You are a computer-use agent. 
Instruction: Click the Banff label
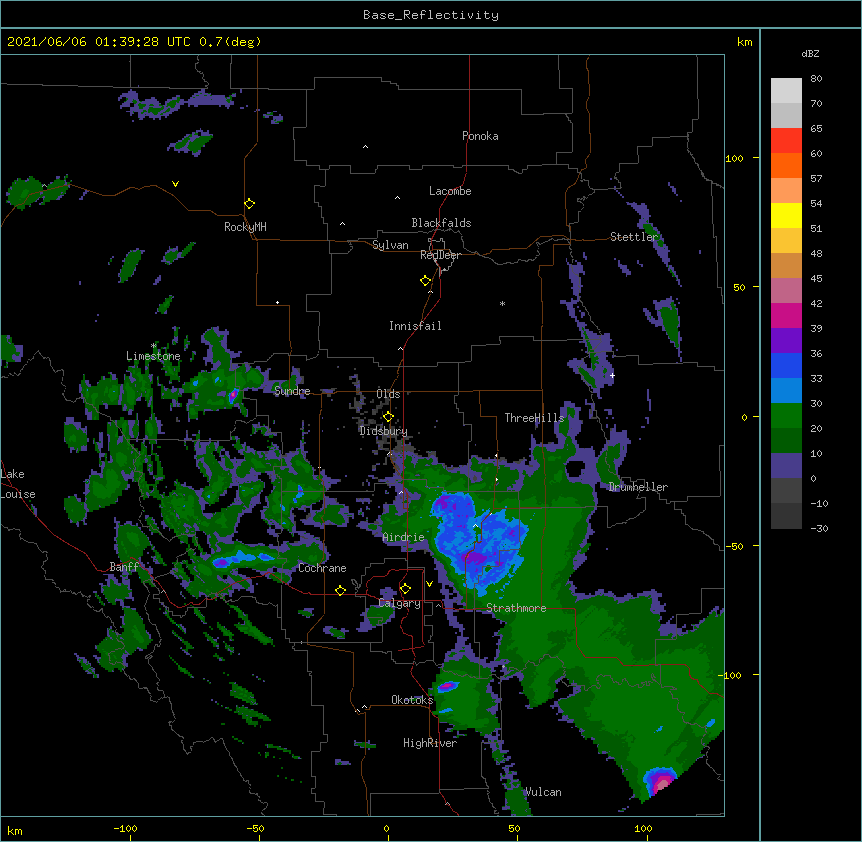(x=124, y=567)
